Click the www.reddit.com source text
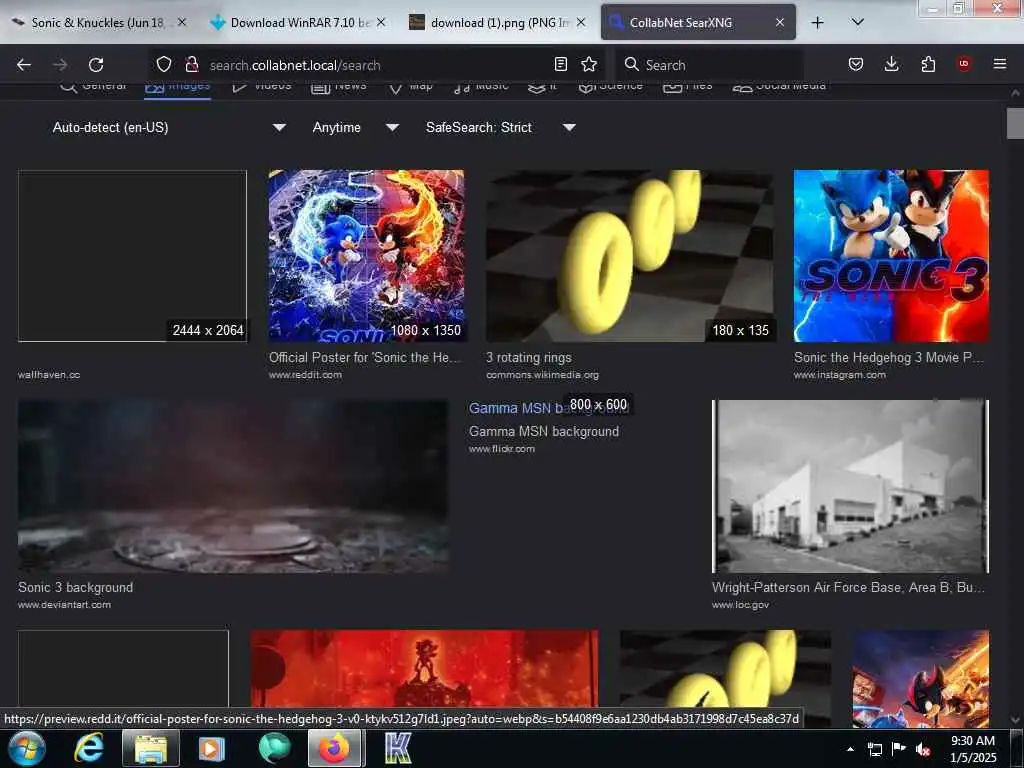1024x768 pixels. [x=306, y=375]
